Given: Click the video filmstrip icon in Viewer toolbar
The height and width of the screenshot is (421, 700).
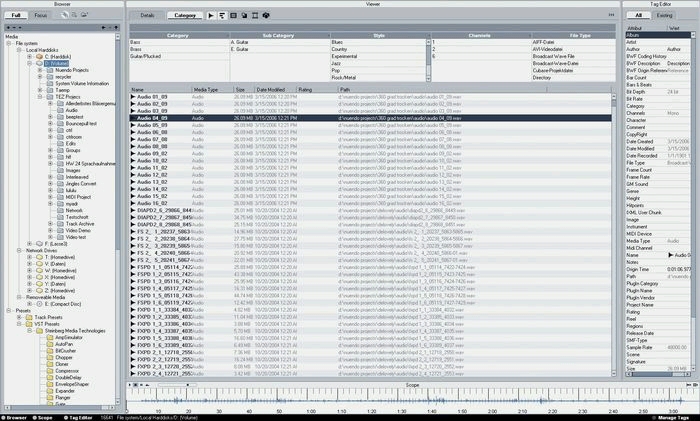Looking at the screenshot, I should [255, 15].
